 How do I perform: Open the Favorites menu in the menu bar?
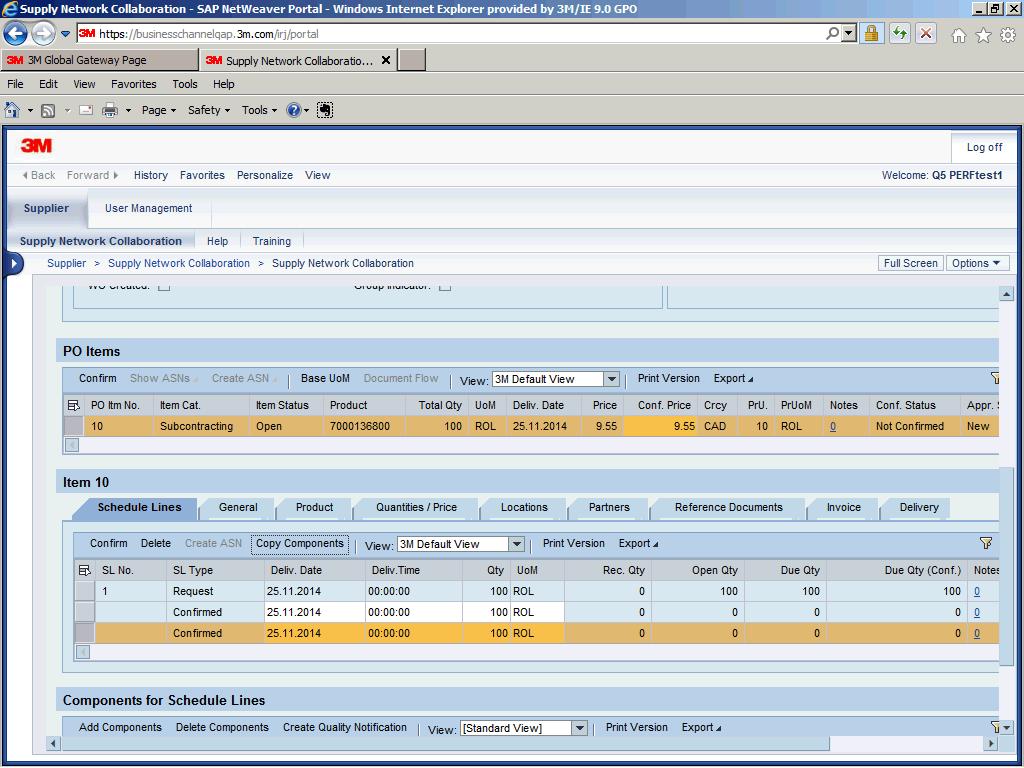click(133, 84)
